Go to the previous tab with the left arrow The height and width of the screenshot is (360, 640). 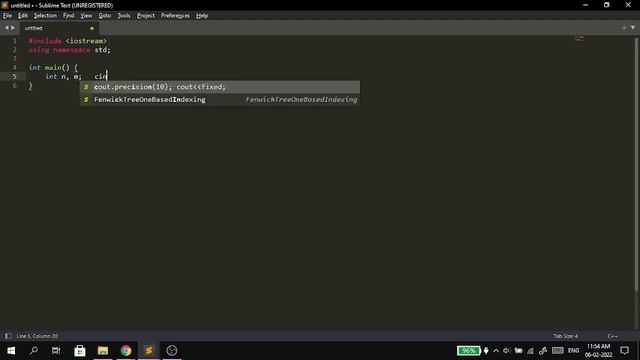tap(6, 28)
